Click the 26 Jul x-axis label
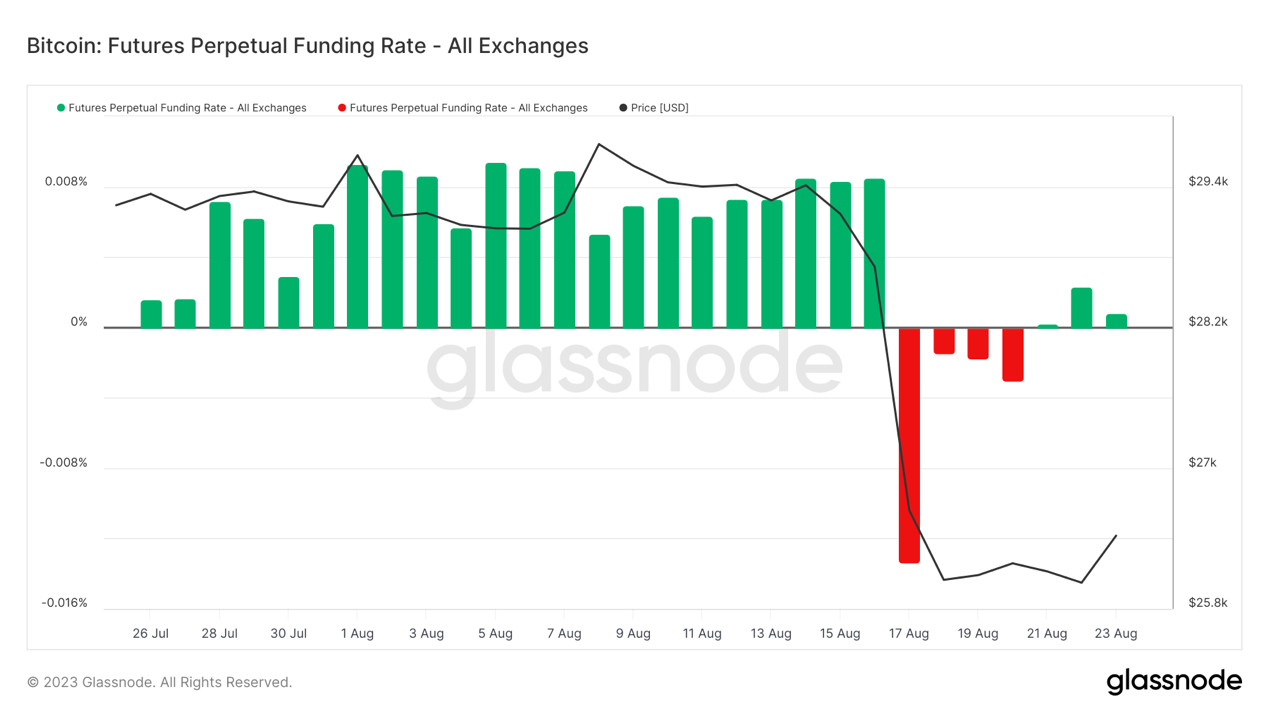The height and width of the screenshot is (715, 1274). pos(150,634)
